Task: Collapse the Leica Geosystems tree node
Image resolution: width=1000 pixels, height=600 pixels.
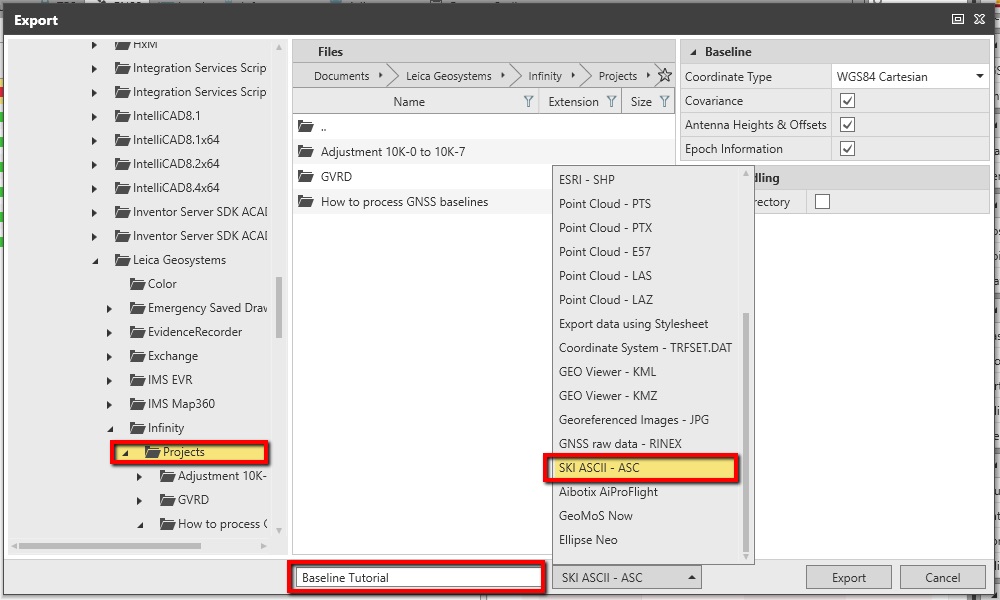Action: pyautogui.click(x=95, y=261)
